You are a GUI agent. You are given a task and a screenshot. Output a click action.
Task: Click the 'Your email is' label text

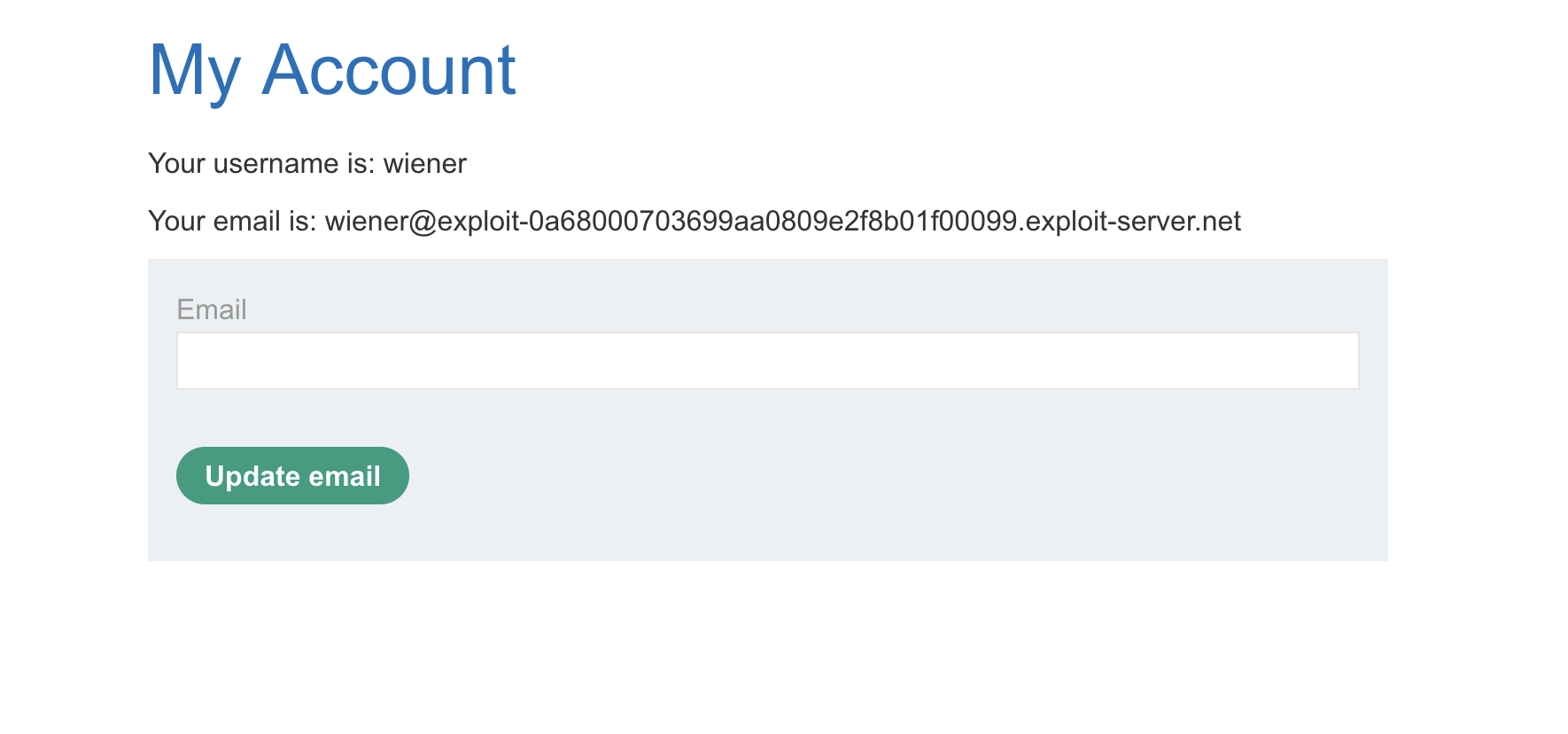point(232,221)
